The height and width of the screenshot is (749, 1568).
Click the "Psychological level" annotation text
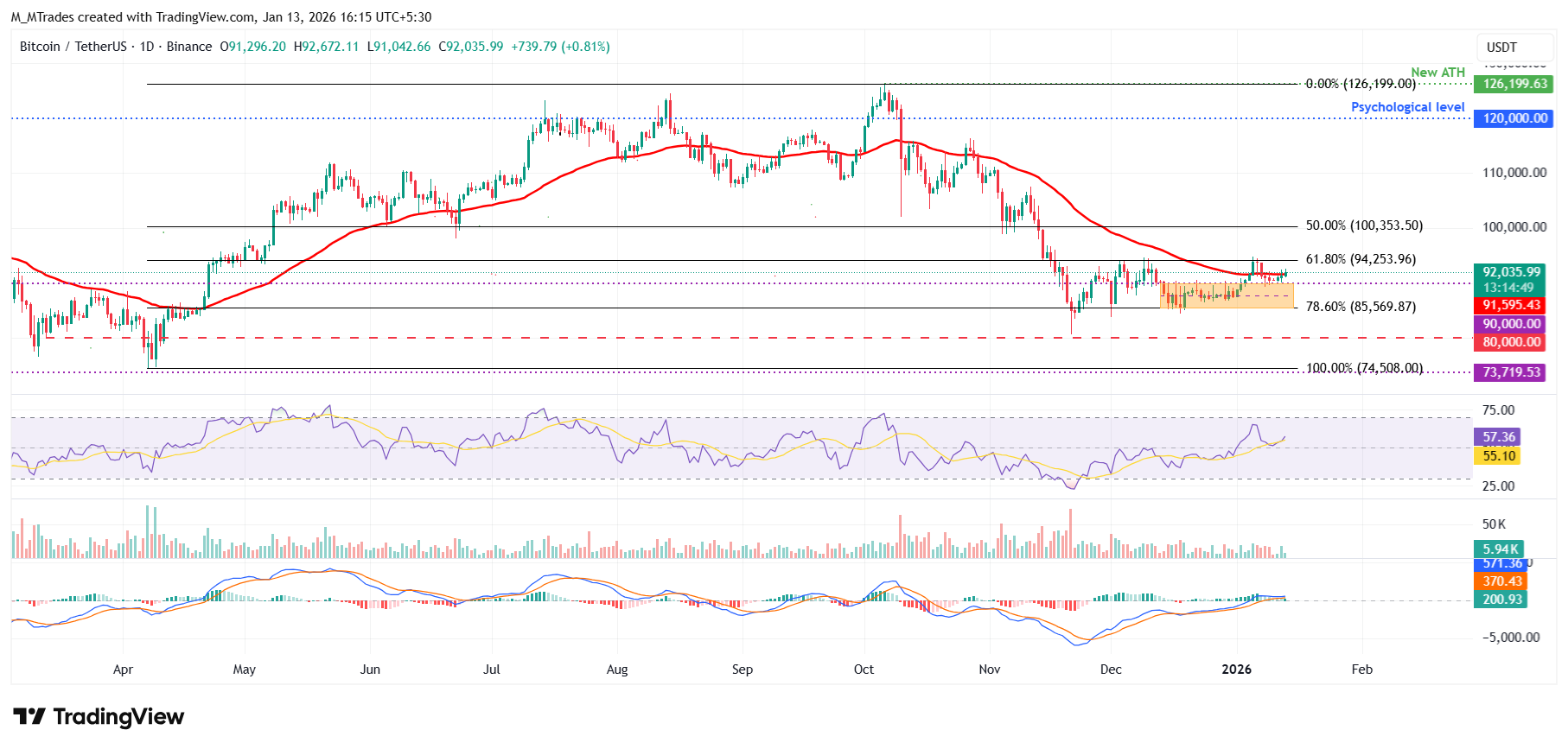tap(1407, 107)
